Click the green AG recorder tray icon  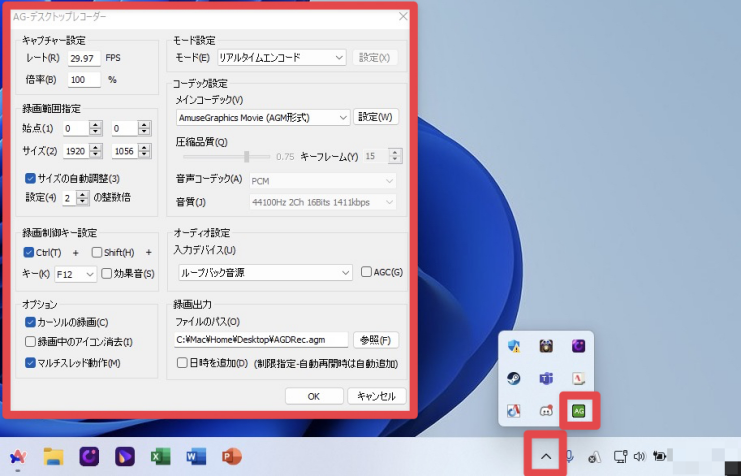(577, 410)
